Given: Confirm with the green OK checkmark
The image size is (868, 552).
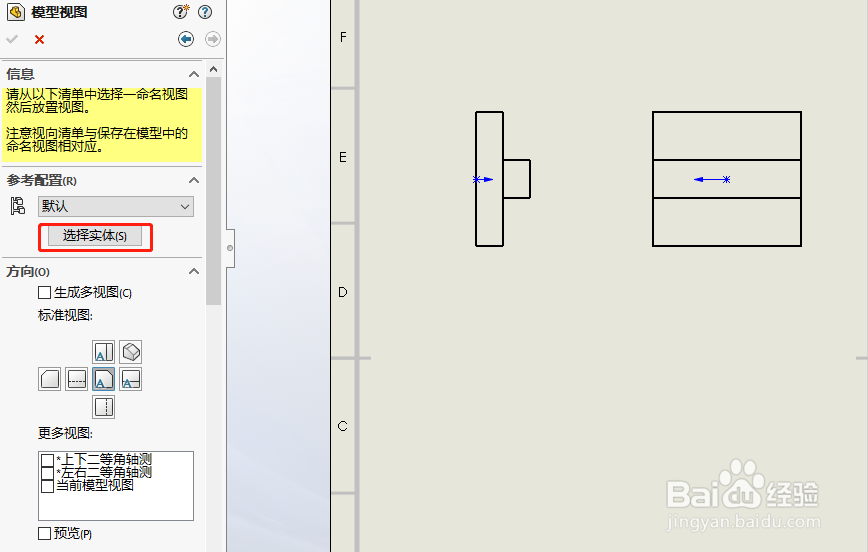Looking at the screenshot, I should click(12, 39).
